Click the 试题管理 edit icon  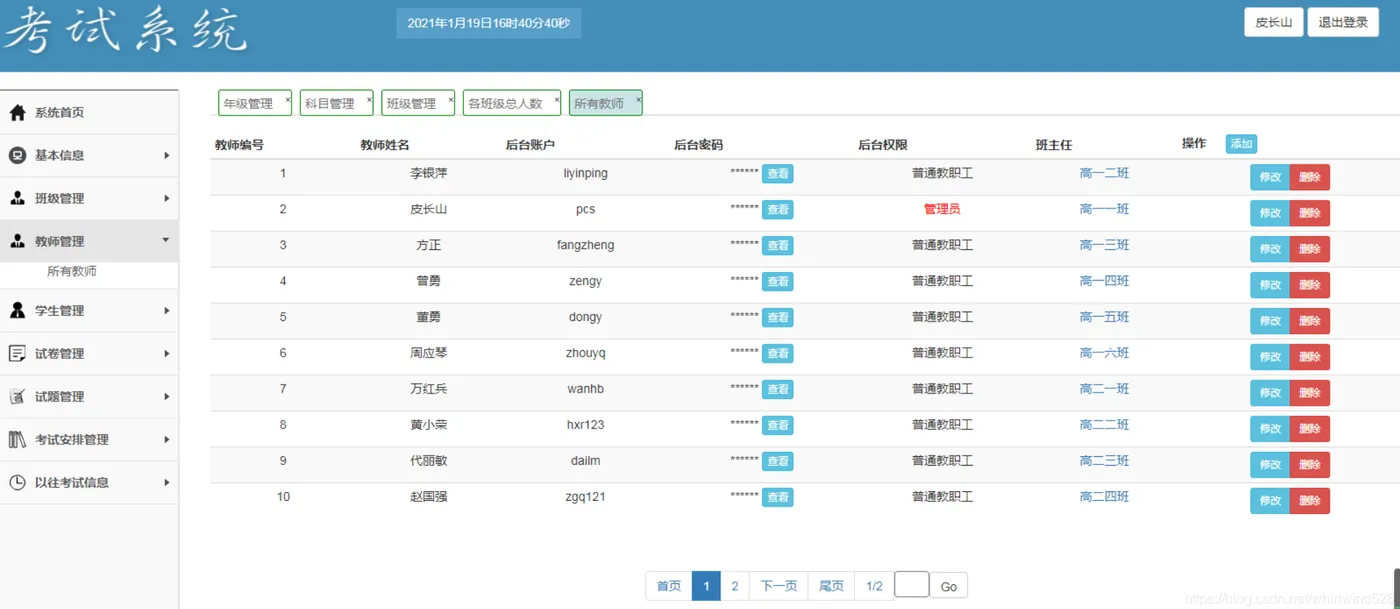tap(17, 396)
